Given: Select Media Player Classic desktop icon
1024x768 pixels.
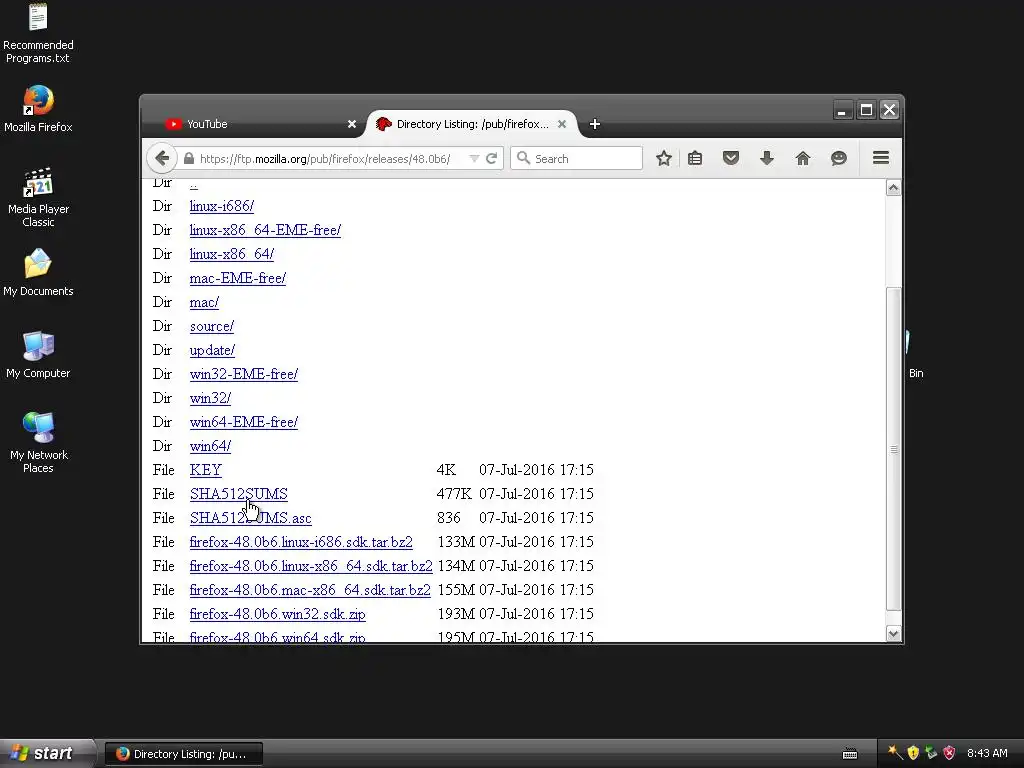Looking at the screenshot, I should pos(38,197).
